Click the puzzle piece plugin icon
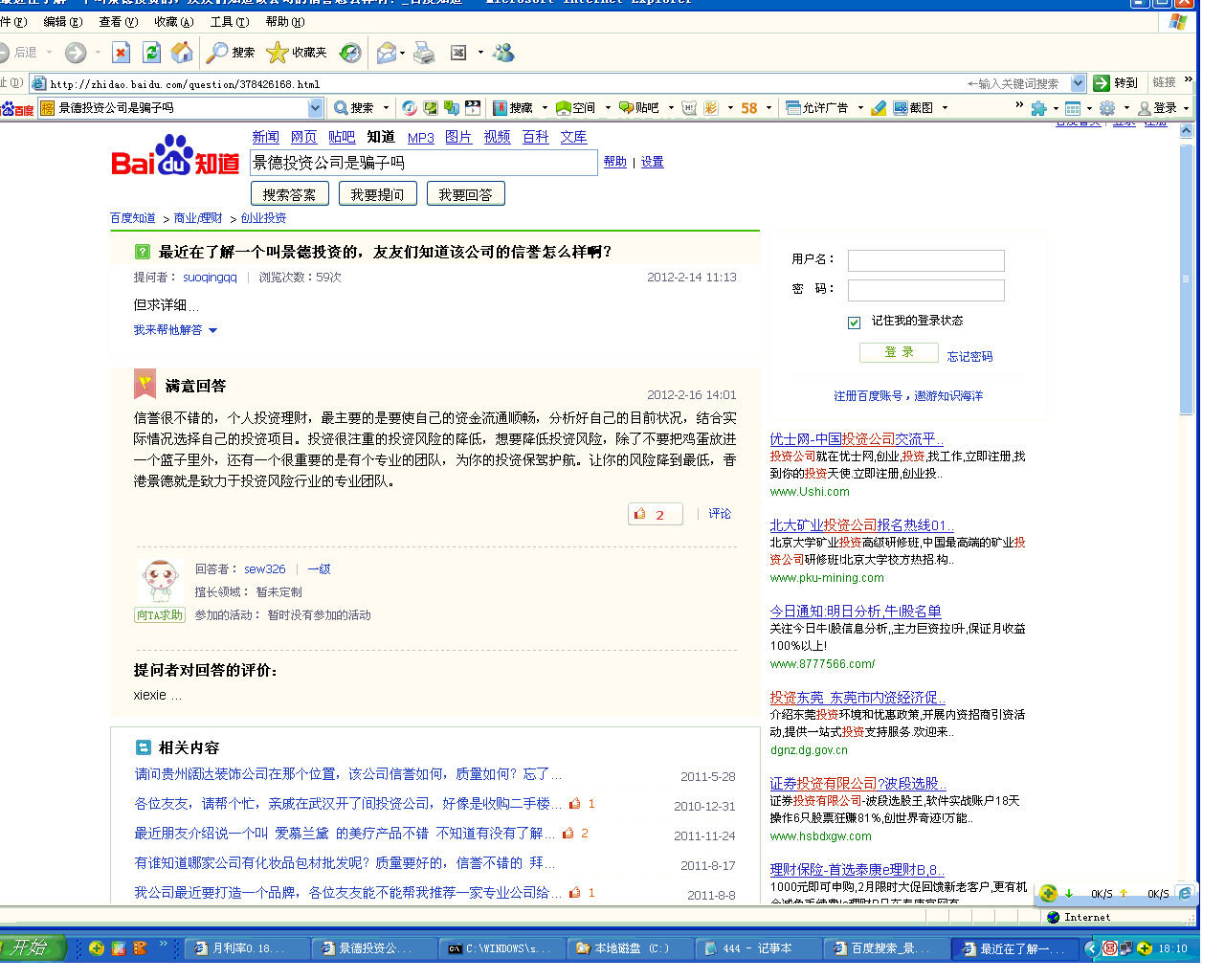 click(1038, 108)
